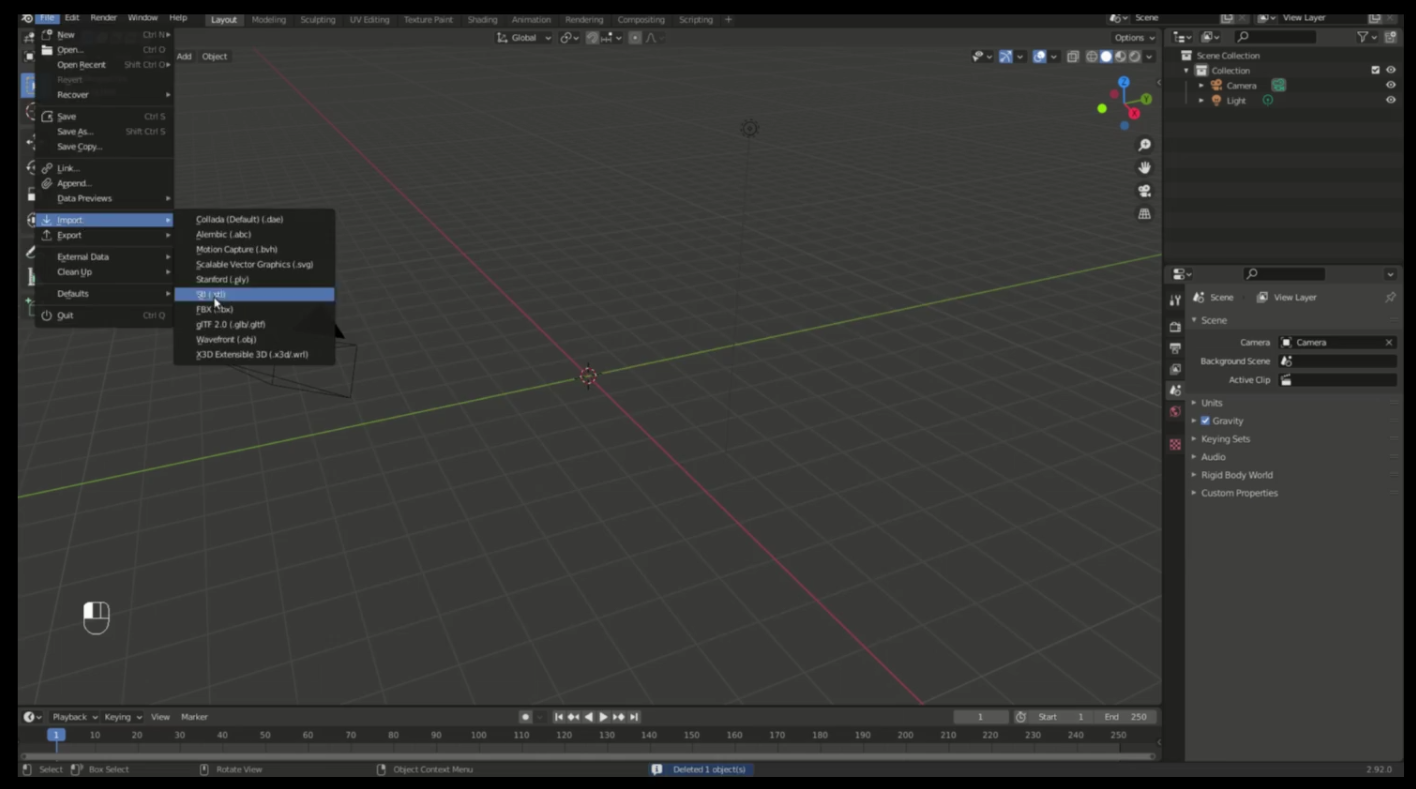Switch to Sculpting workspace tab
The width and height of the screenshot is (1416, 789).
[317, 19]
